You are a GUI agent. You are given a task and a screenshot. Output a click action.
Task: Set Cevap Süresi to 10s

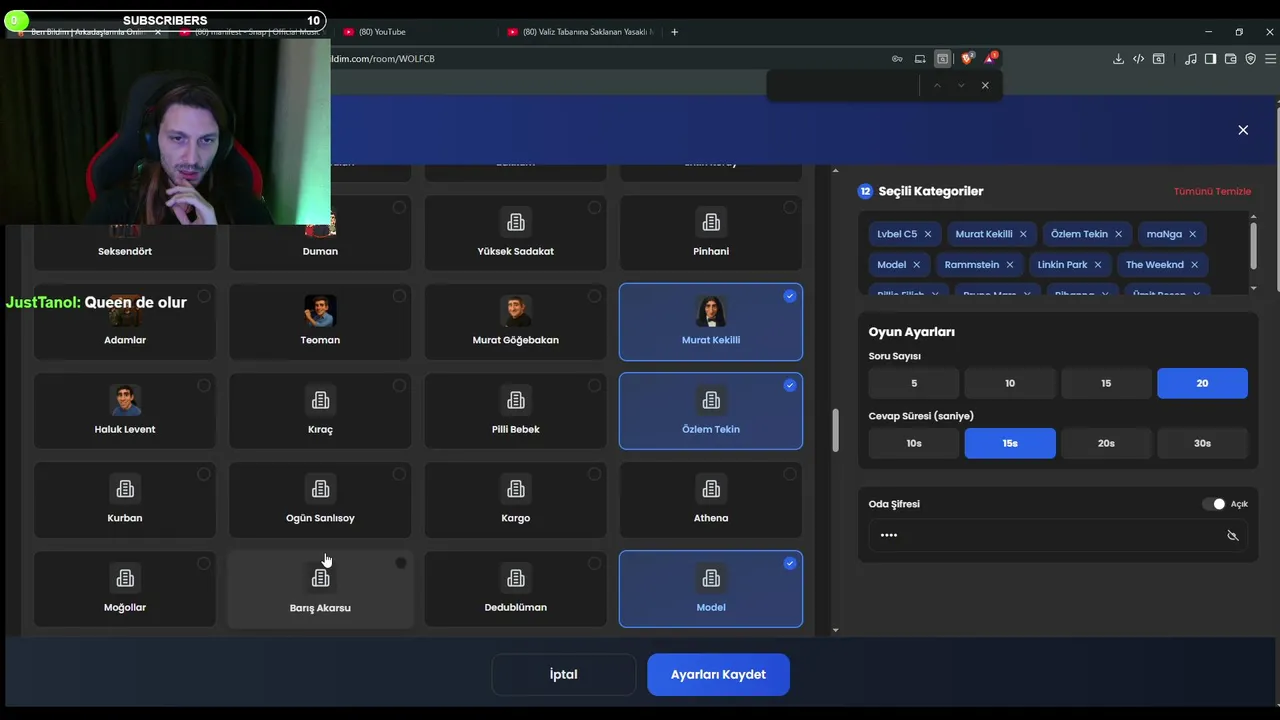(914, 443)
